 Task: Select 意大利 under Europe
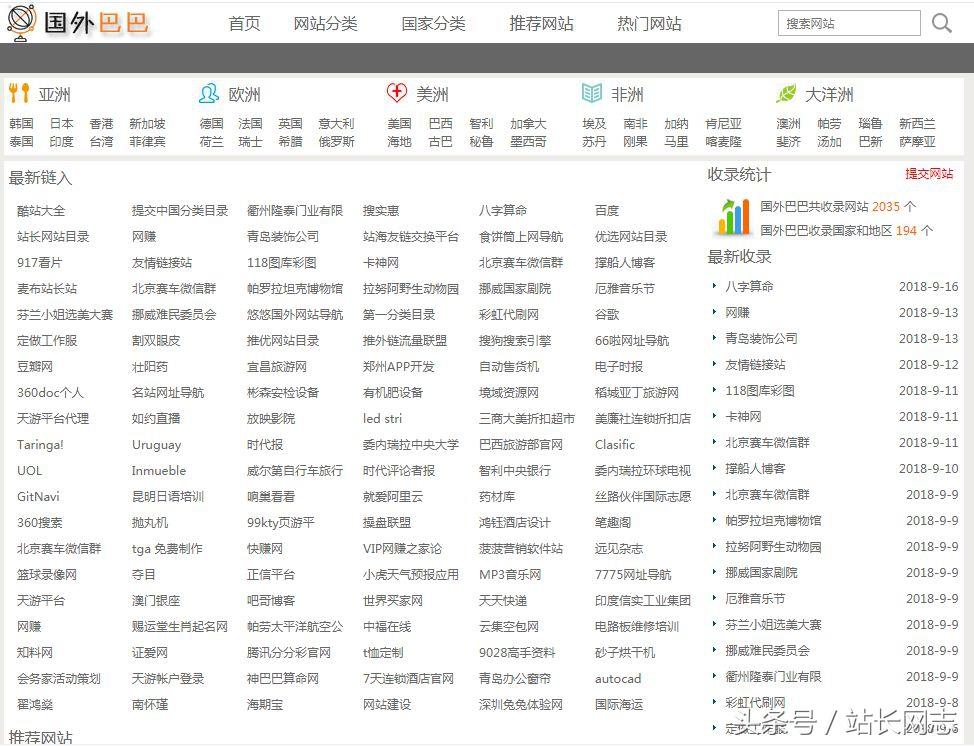(x=336, y=124)
